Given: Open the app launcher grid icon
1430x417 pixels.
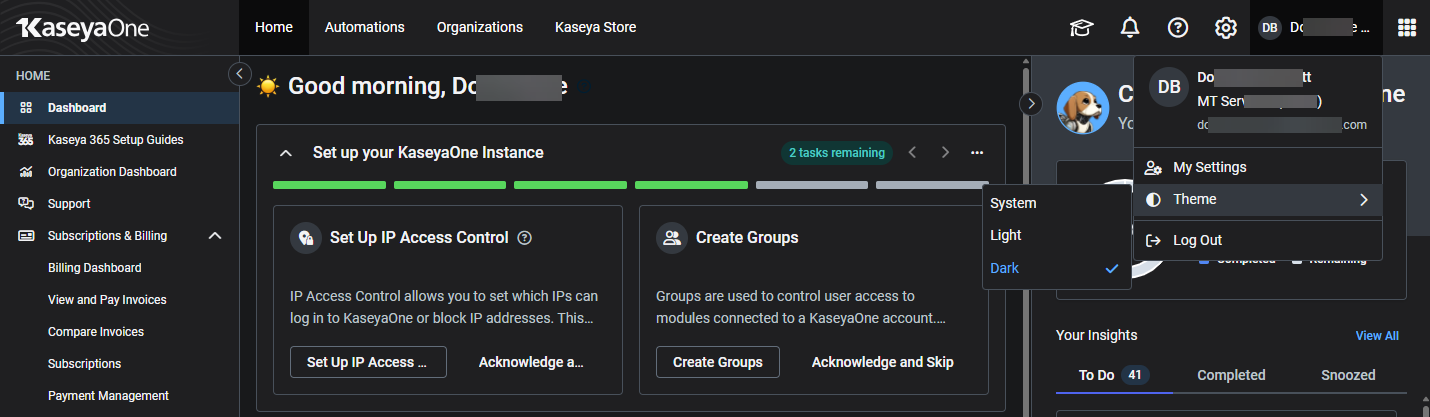Looking at the screenshot, I should (1407, 28).
